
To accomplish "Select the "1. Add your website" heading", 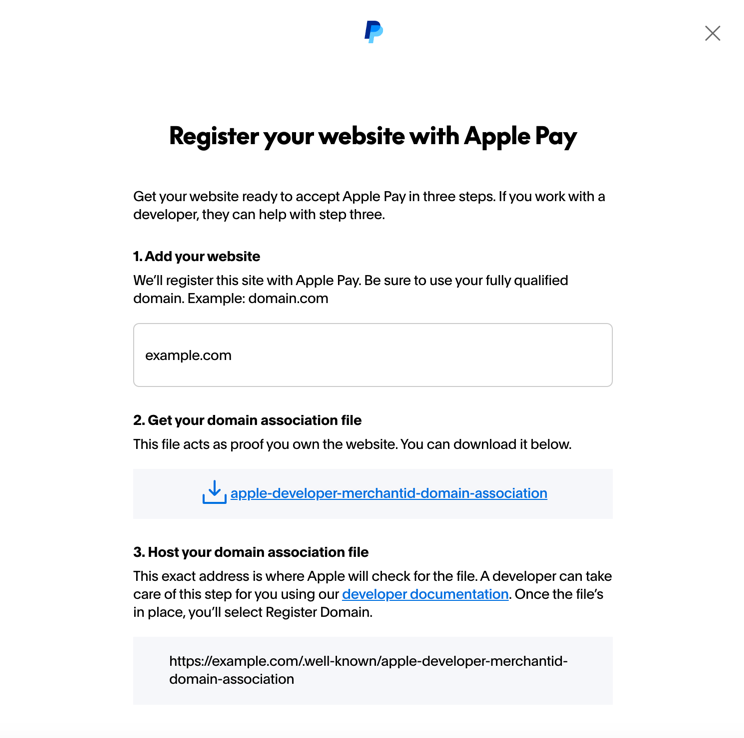I will [x=196, y=256].
